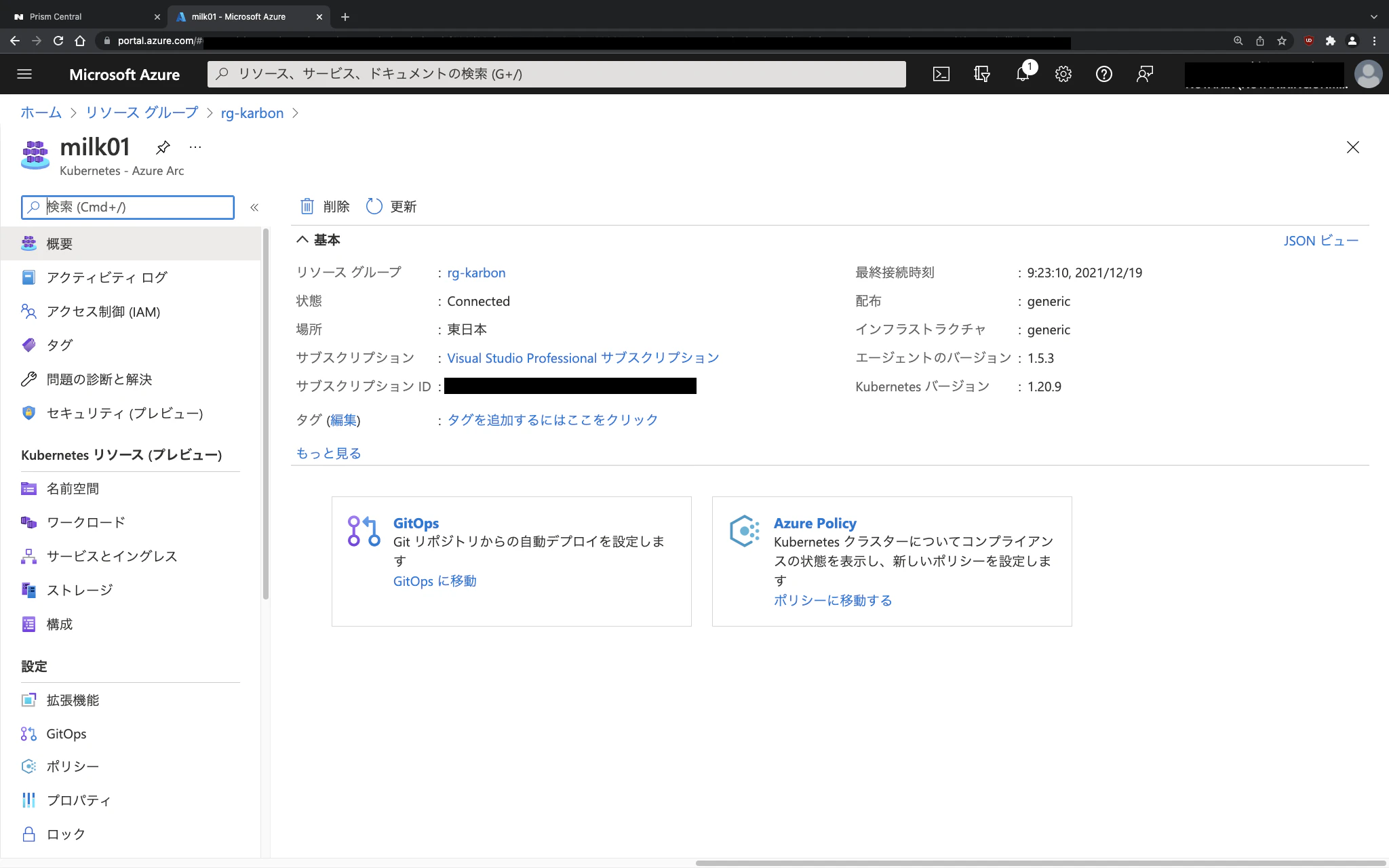Screen dimensions: 1389x868
Task: Open the アクティビティ ログ sidebar entry
Action: click(105, 277)
